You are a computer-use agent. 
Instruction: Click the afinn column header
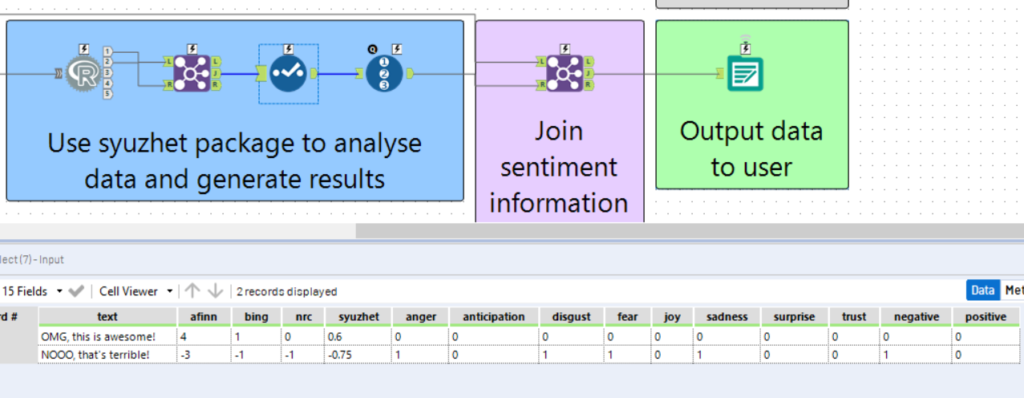click(204, 317)
